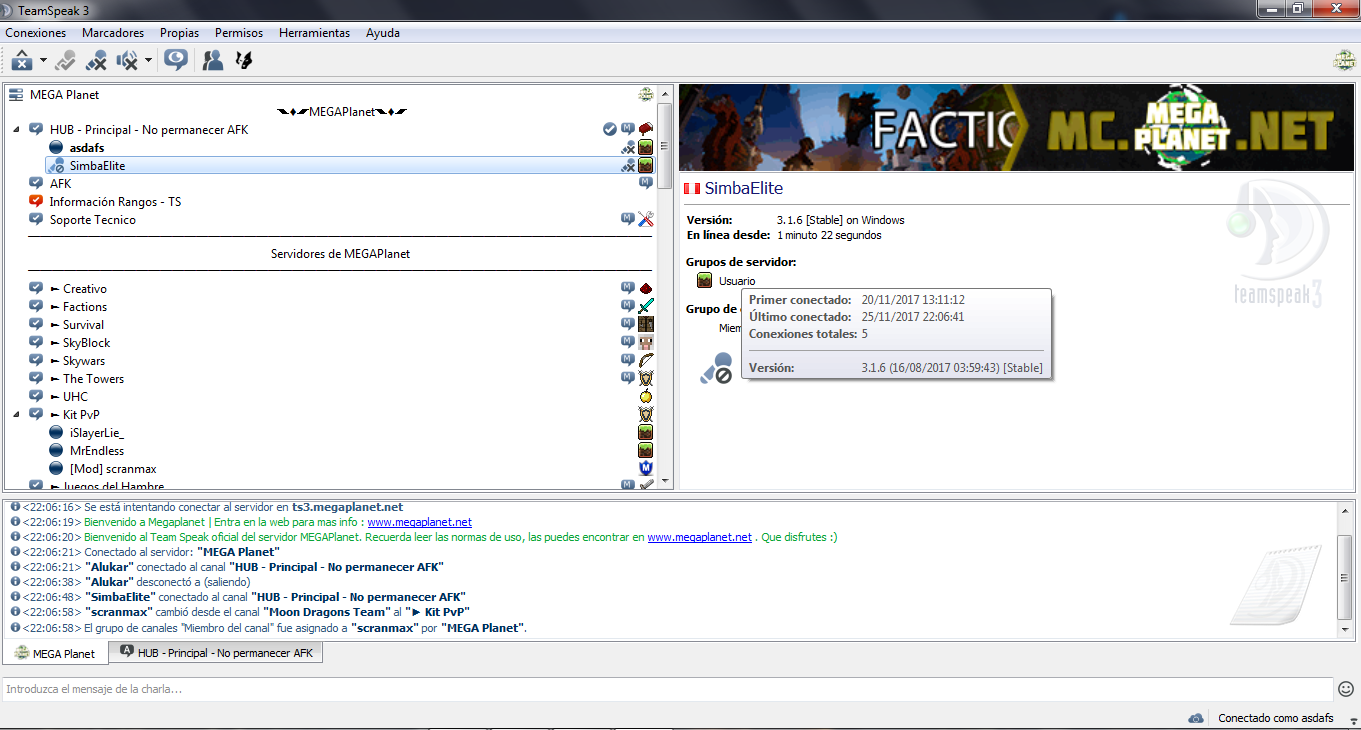Select user SimbaElite in the channel tree
1361x730 pixels.
tap(97, 166)
